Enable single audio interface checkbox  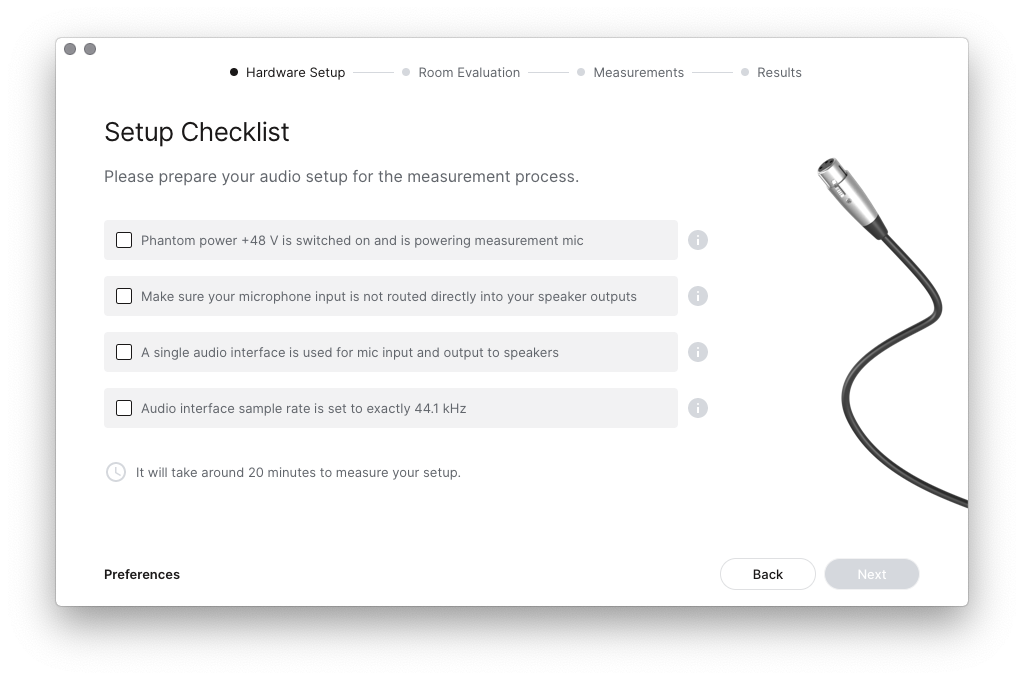tap(124, 352)
